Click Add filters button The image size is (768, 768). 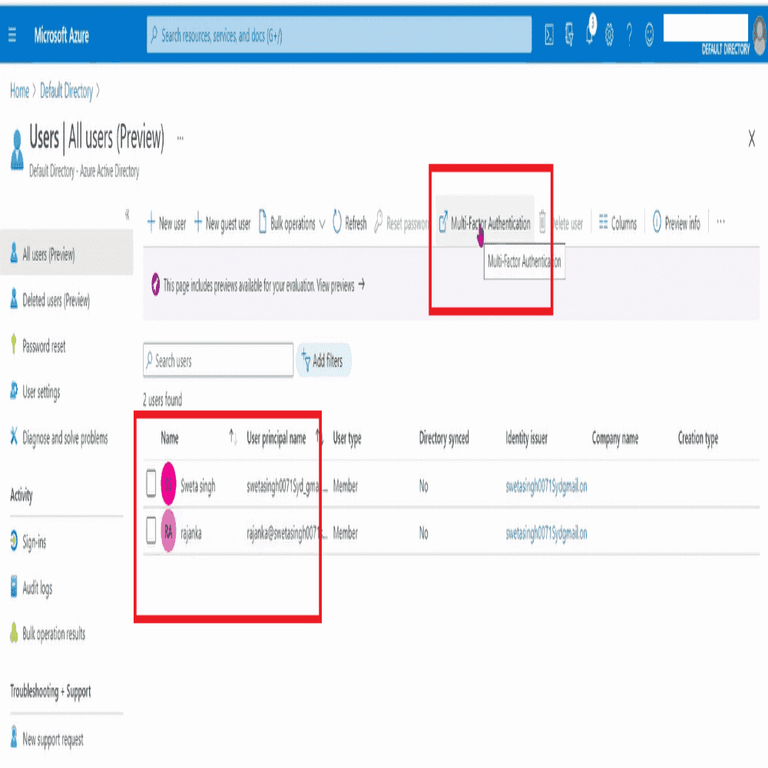click(x=323, y=361)
